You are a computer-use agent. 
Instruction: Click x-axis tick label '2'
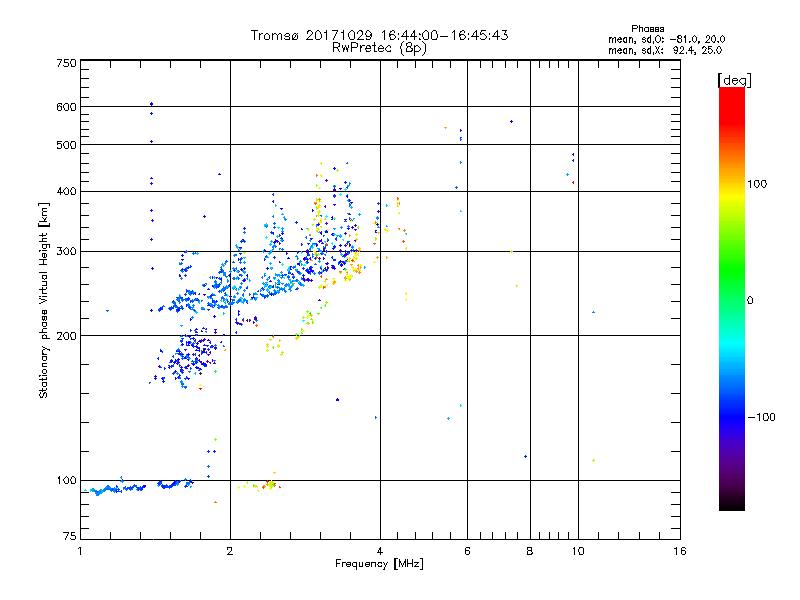[230, 551]
